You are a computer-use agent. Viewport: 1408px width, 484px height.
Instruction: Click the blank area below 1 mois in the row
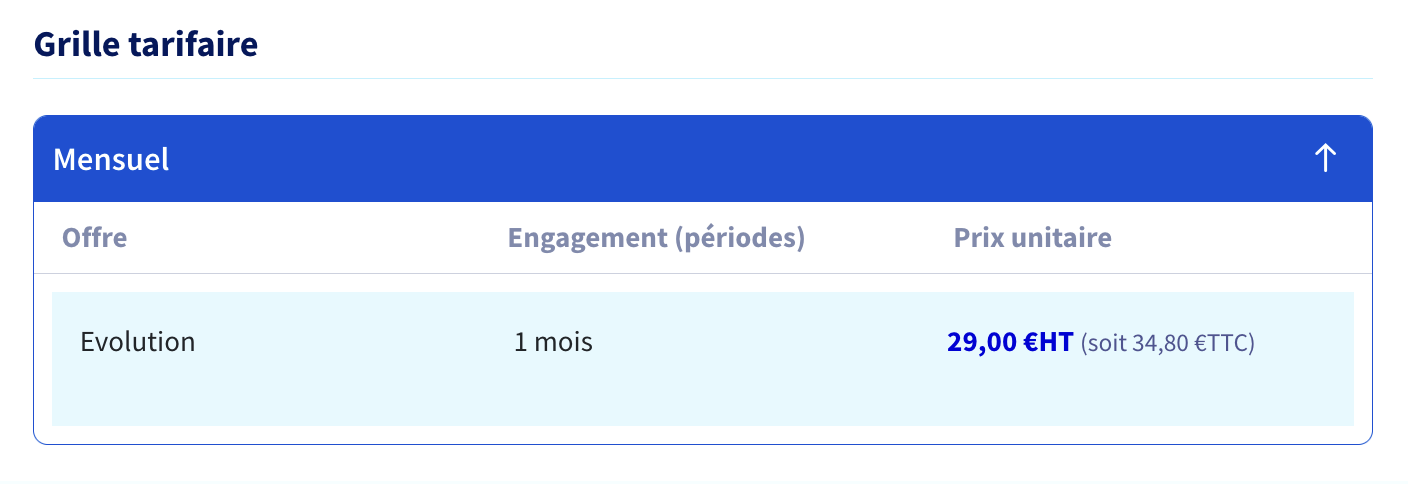[x=553, y=395]
